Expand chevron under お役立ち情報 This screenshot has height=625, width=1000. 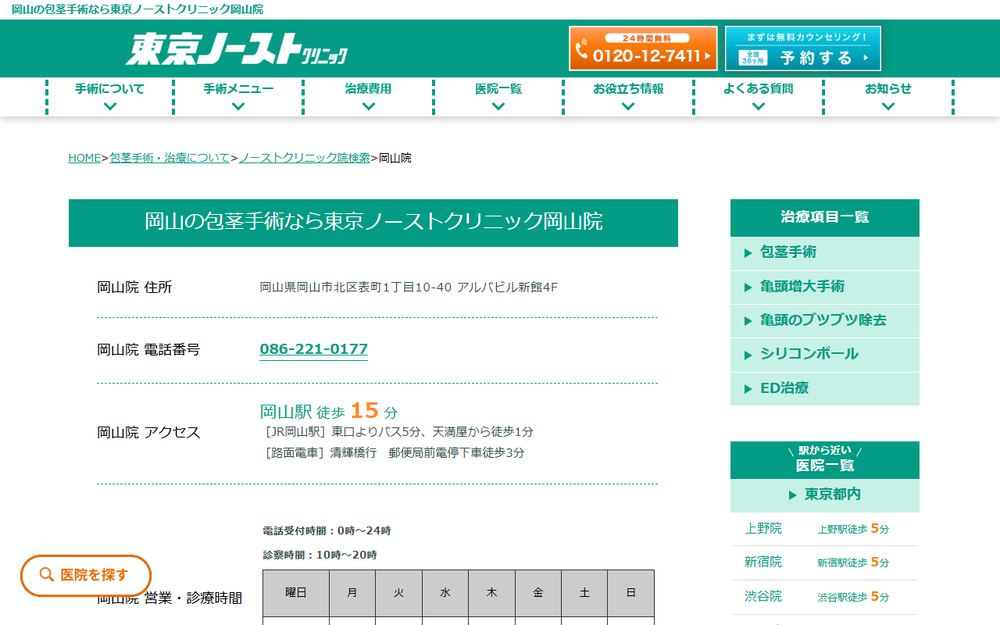(x=628, y=107)
